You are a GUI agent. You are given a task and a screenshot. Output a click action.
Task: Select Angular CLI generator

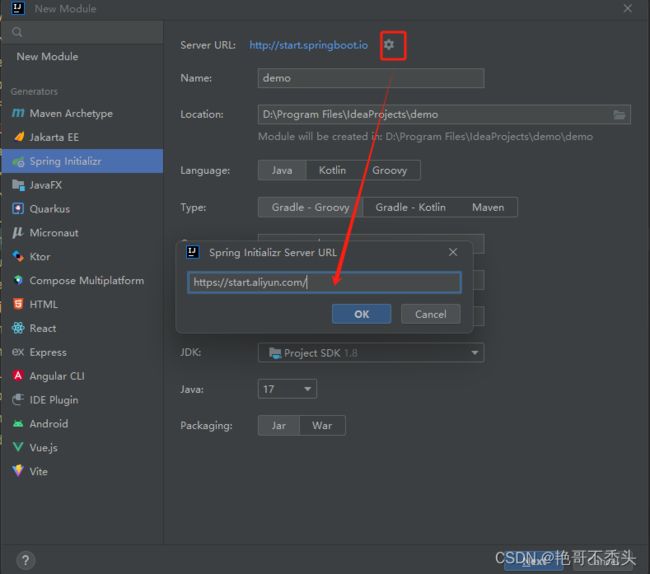(x=82, y=376)
